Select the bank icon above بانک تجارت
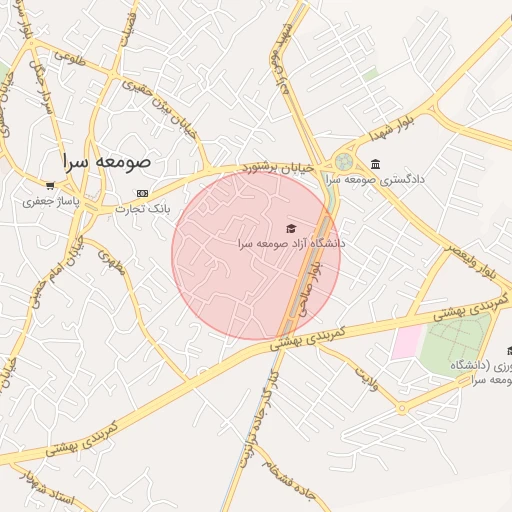512x512 pixels. point(142,193)
